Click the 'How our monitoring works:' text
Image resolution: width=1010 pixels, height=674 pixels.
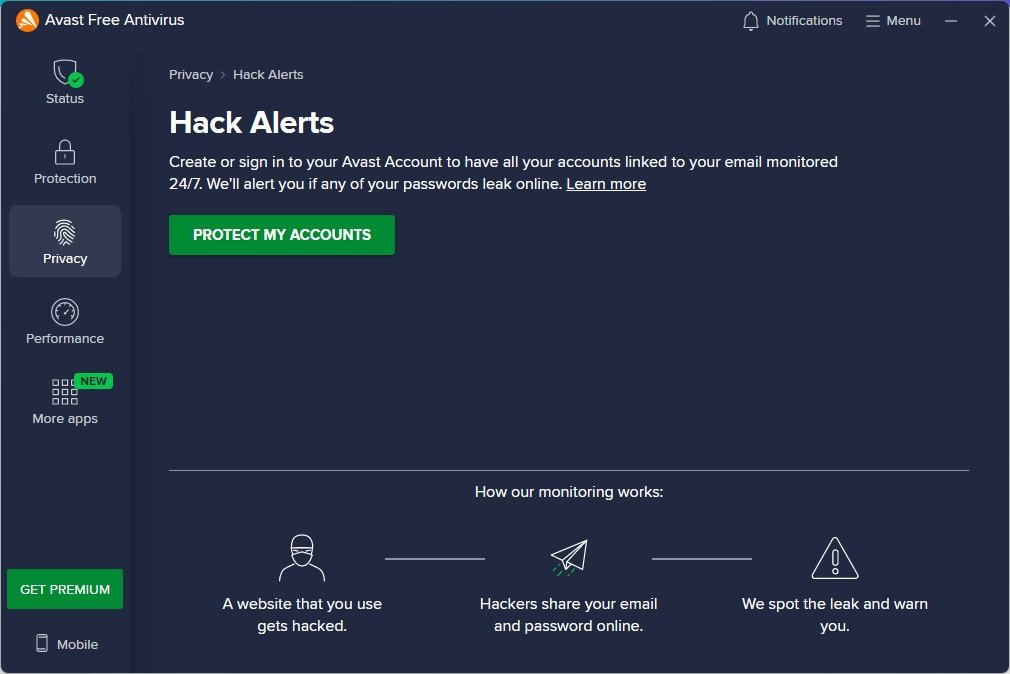point(569,492)
